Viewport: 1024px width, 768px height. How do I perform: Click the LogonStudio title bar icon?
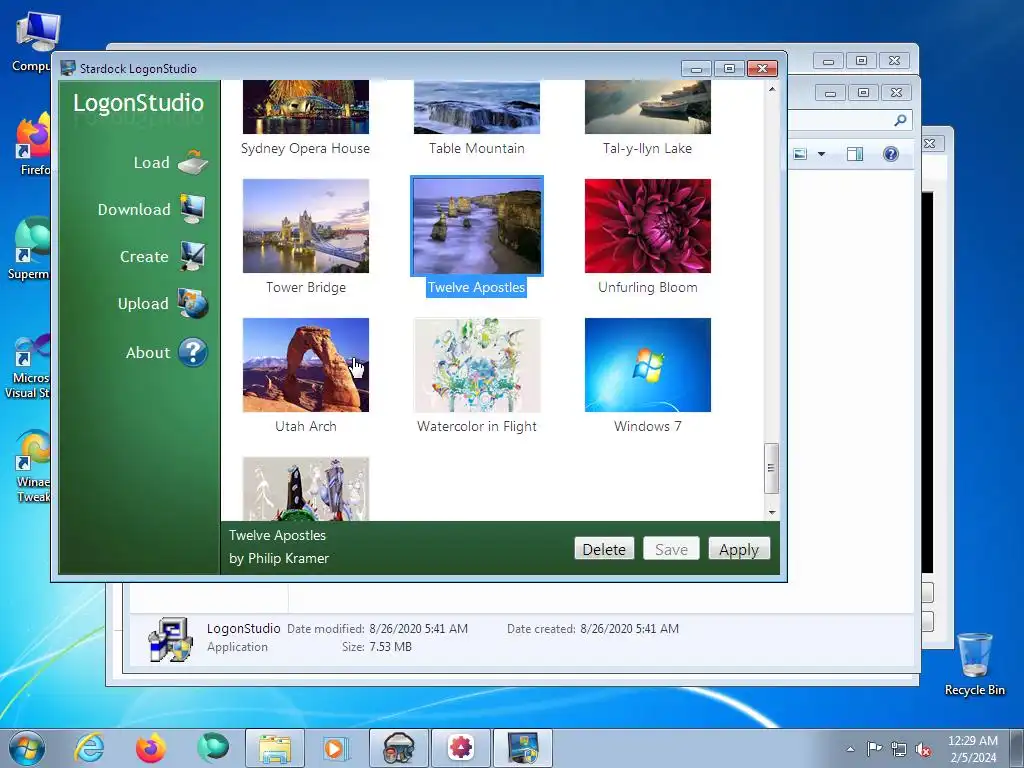click(67, 68)
